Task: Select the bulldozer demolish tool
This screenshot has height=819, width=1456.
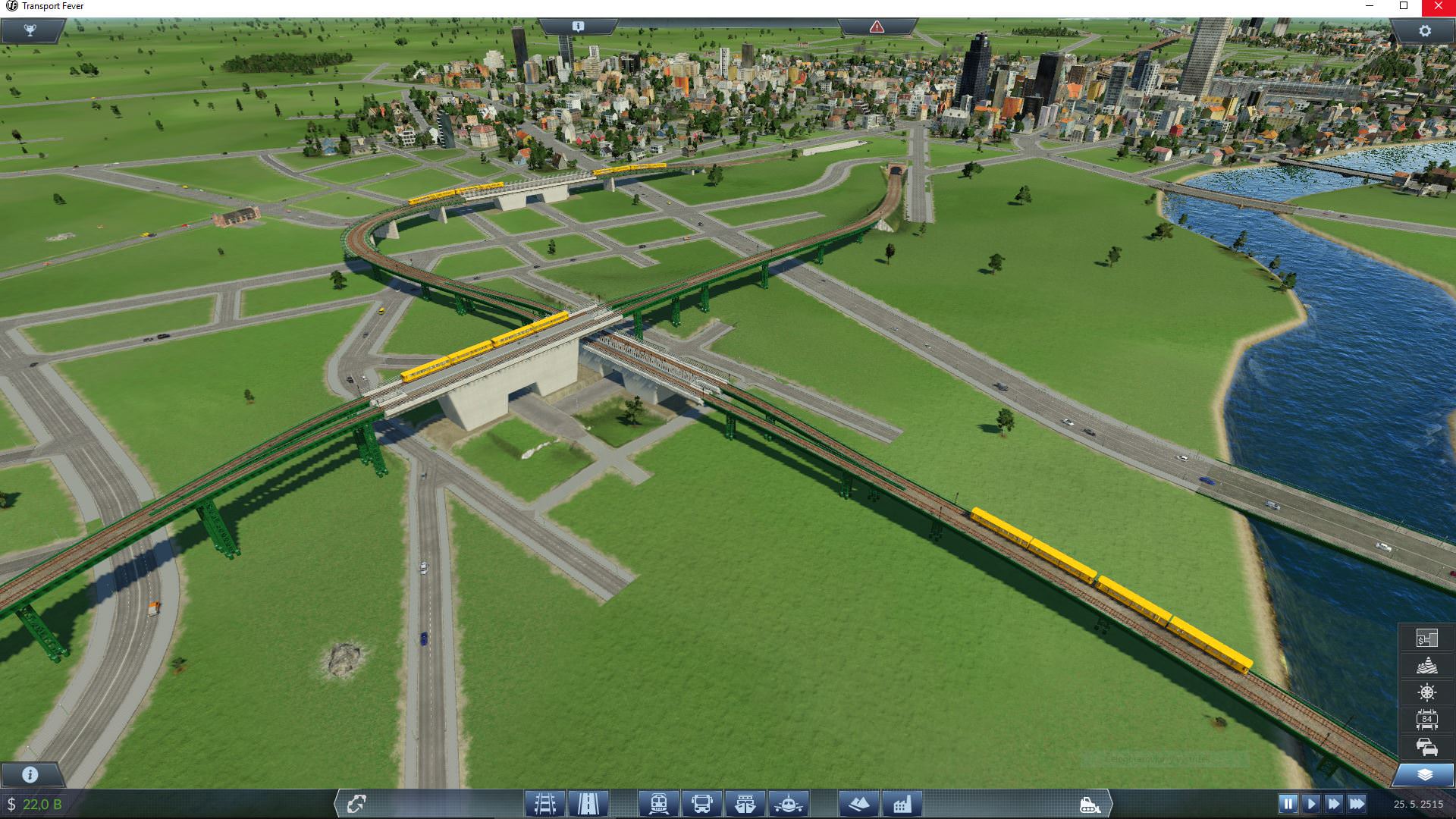Action: click(x=1090, y=803)
